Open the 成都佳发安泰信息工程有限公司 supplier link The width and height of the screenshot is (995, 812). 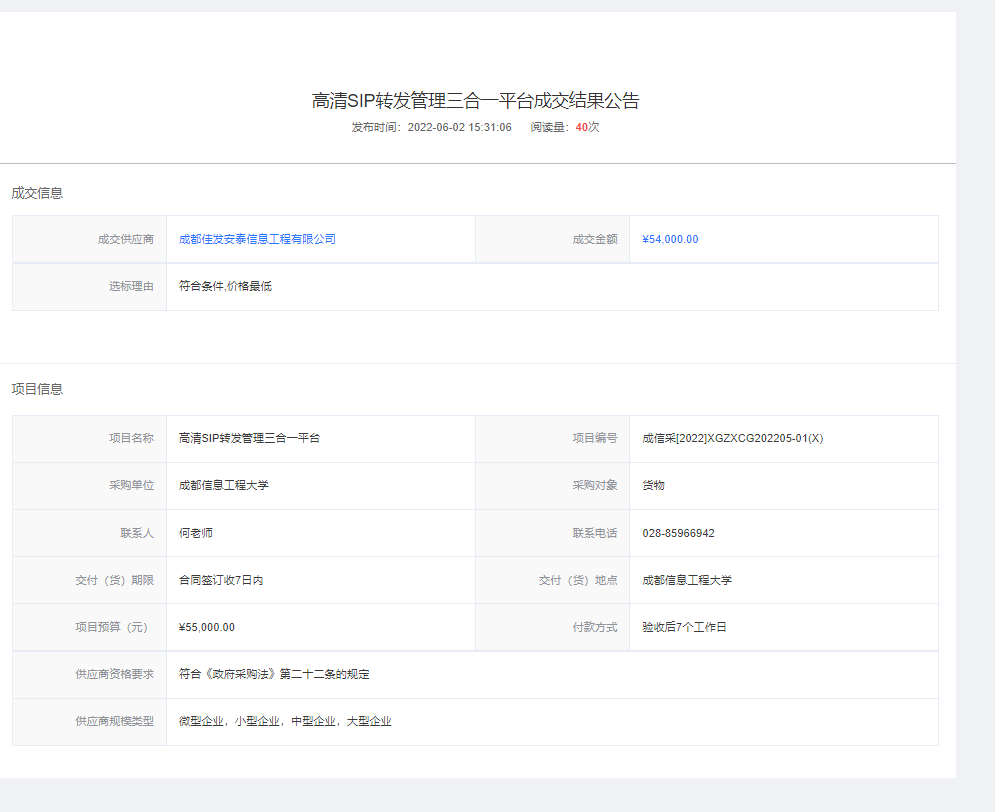point(257,239)
